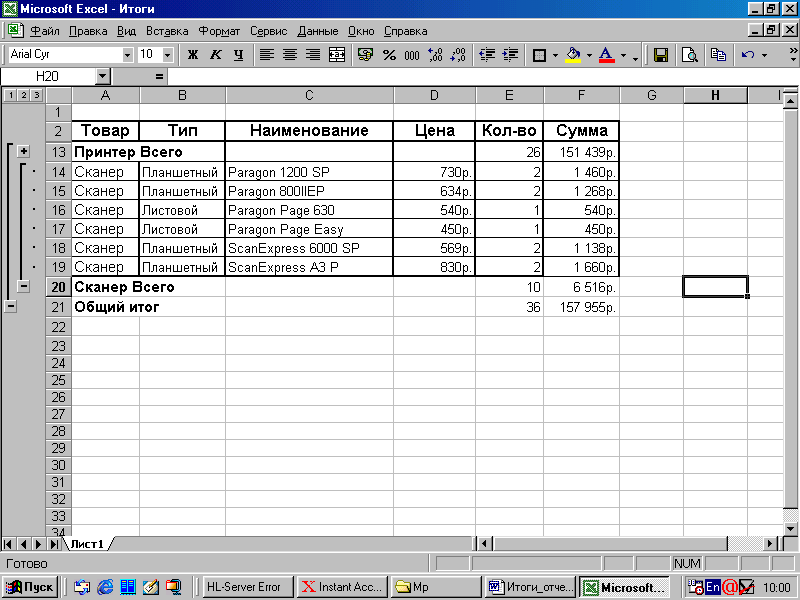Viewport: 800px width, 600px height.
Task: Click vertical scrollbar down arrow
Action: click(790, 529)
